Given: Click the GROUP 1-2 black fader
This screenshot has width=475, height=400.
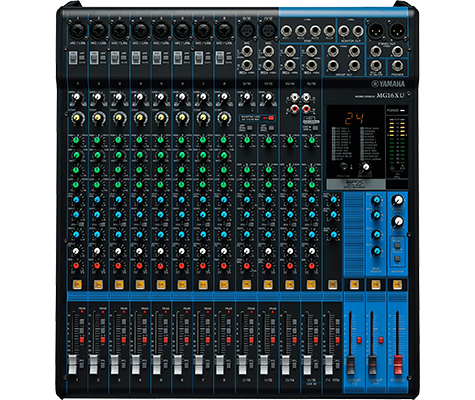Looking at the screenshot, I should 351,365.
